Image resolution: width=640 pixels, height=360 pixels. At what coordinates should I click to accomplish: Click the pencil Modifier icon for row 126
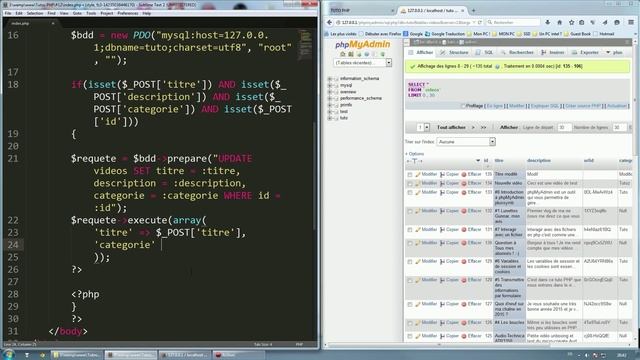(x=418, y=323)
